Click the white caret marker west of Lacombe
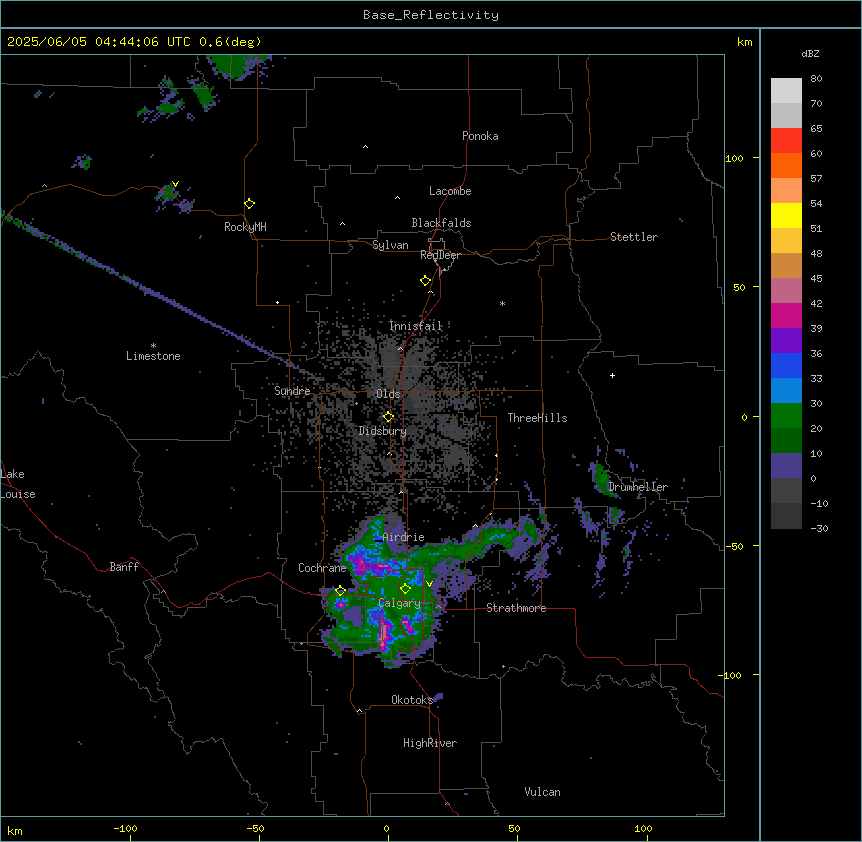The image size is (862, 842). (x=397, y=198)
